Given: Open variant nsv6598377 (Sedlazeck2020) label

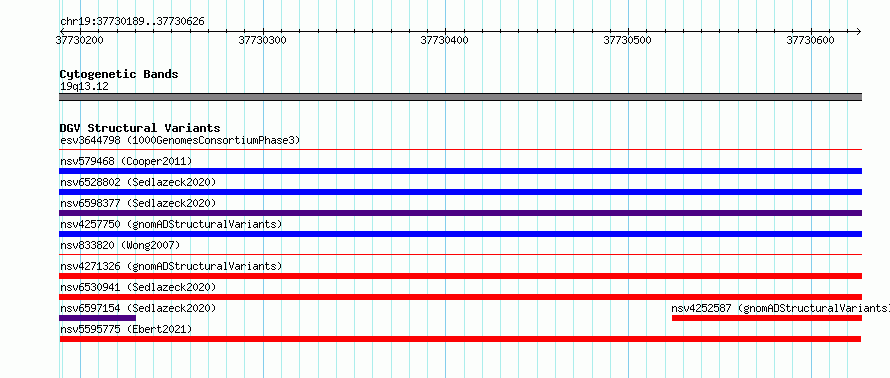Looking at the screenshot, I should pyautogui.click(x=138, y=203).
